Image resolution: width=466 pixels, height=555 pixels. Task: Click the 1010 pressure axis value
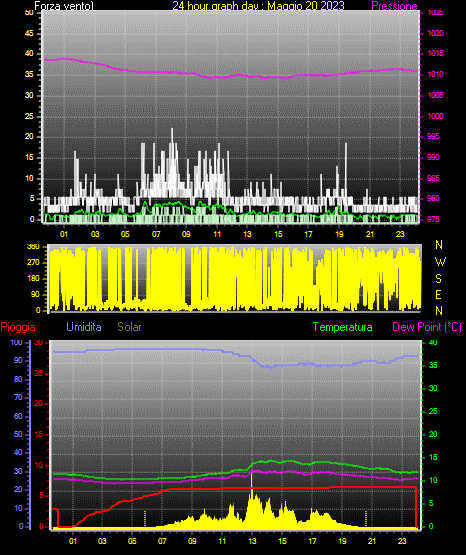(x=435, y=74)
